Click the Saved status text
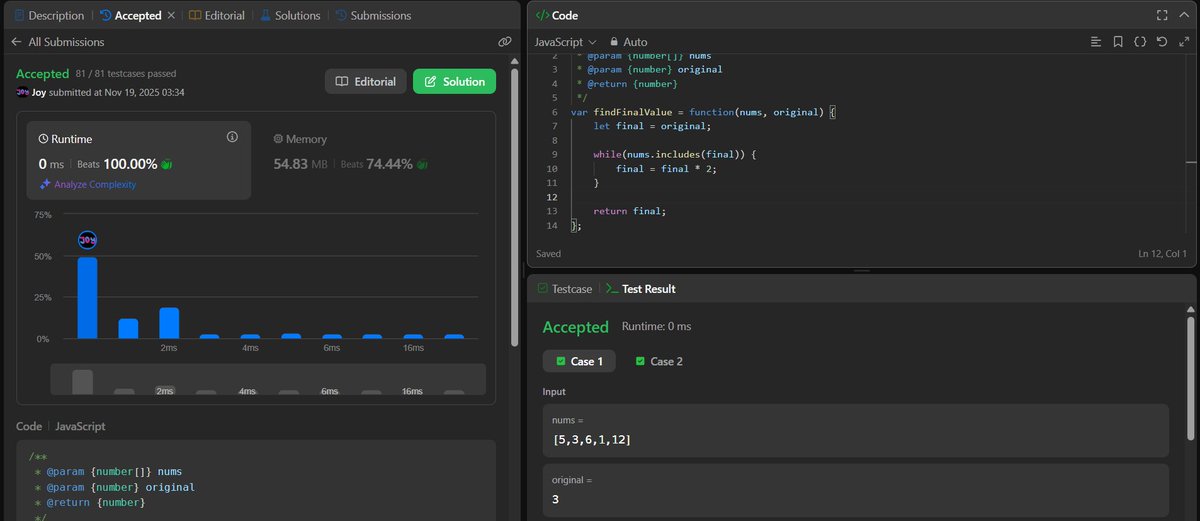This screenshot has width=1200, height=521. click(x=549, y=254)
